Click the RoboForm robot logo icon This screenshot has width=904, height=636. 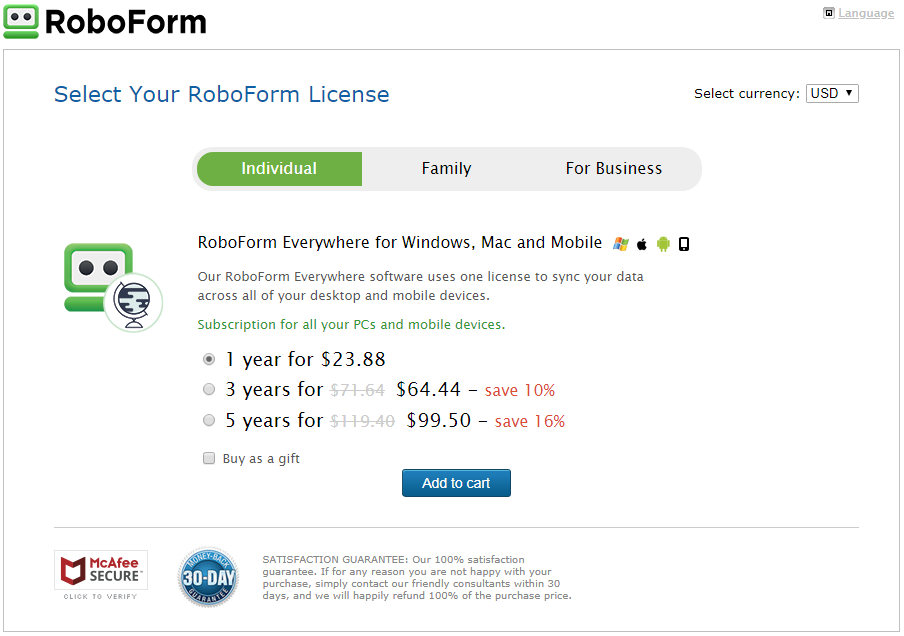tap(21, 22)
